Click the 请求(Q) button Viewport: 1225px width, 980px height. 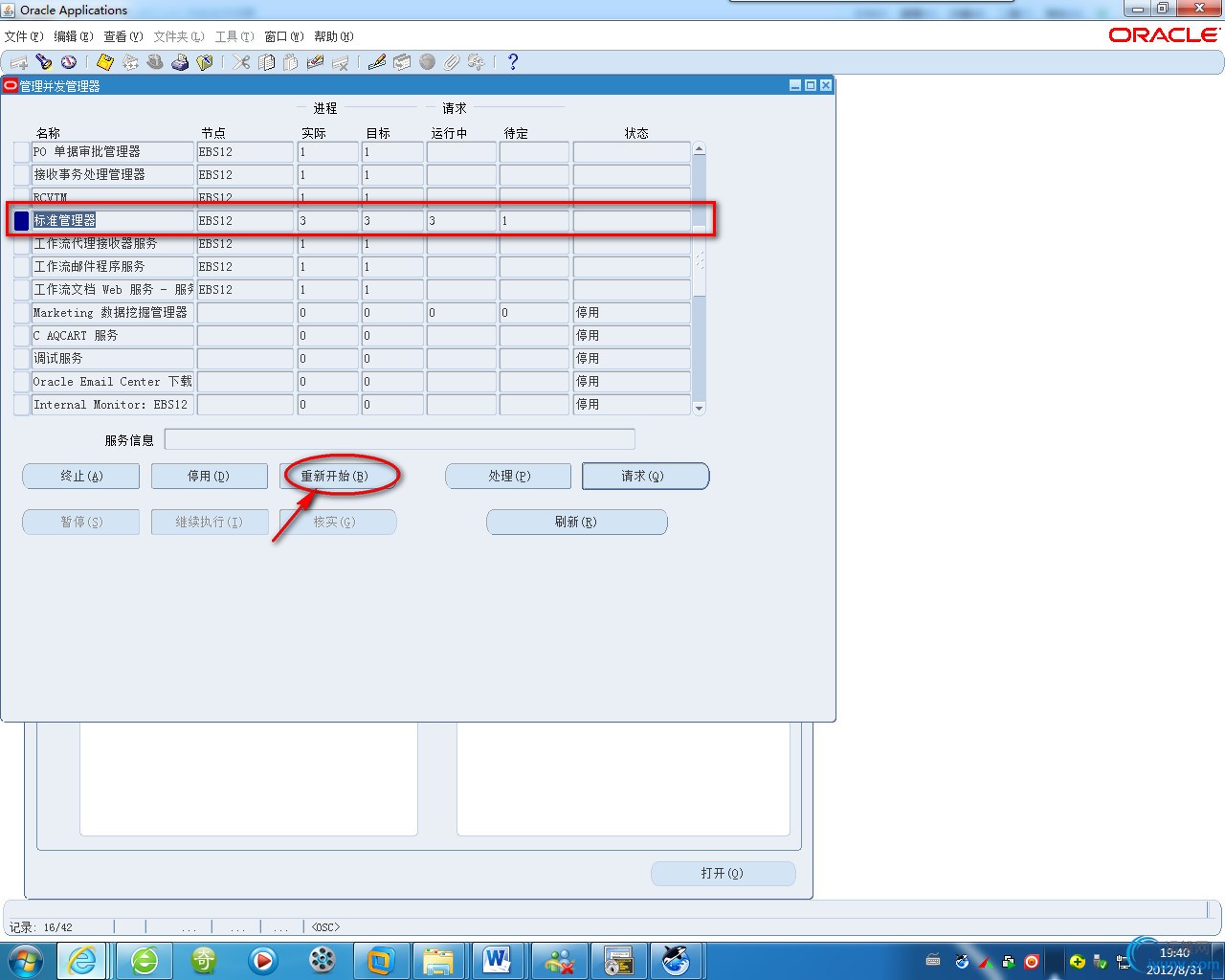pyautogui.click(x=645, y=476)
